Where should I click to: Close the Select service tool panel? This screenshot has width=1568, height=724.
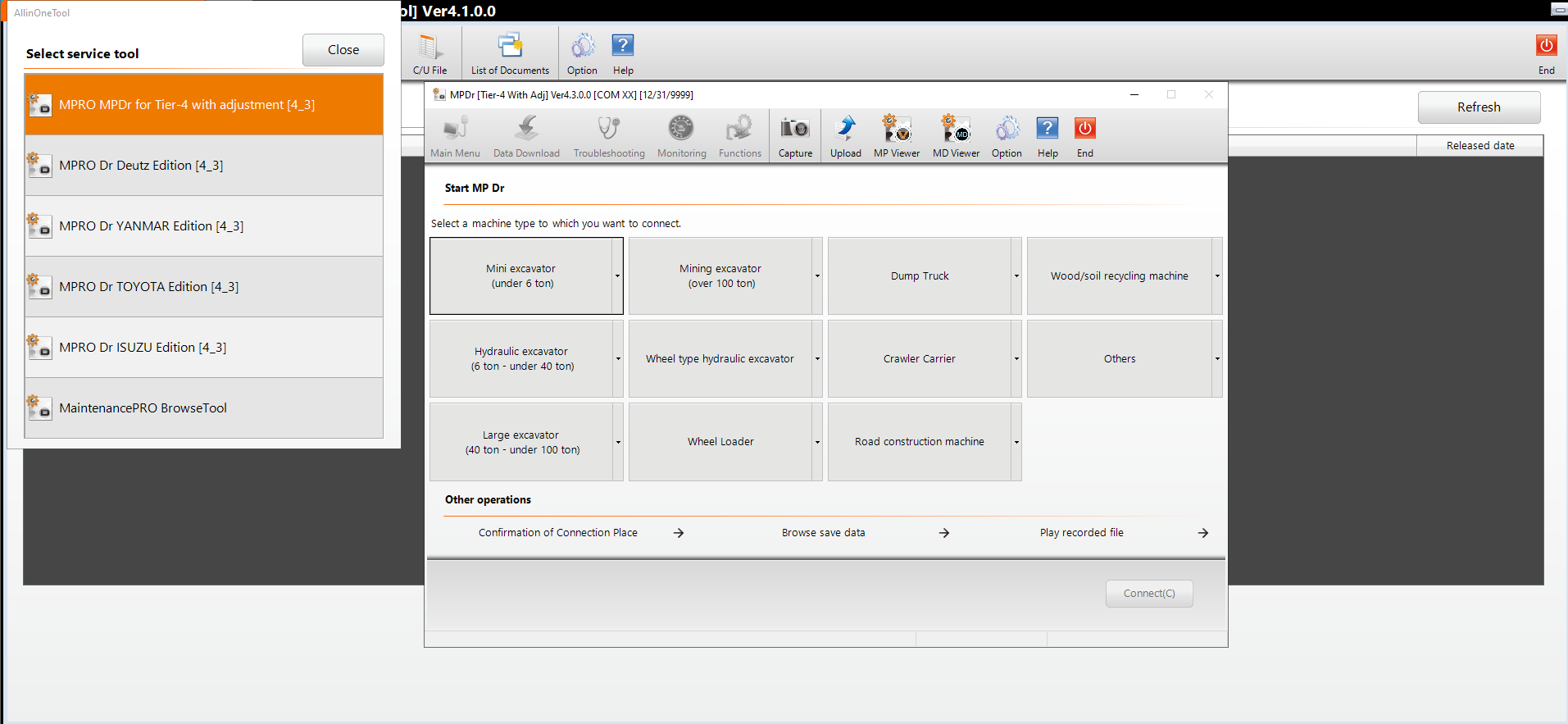[x=343, y=50]
